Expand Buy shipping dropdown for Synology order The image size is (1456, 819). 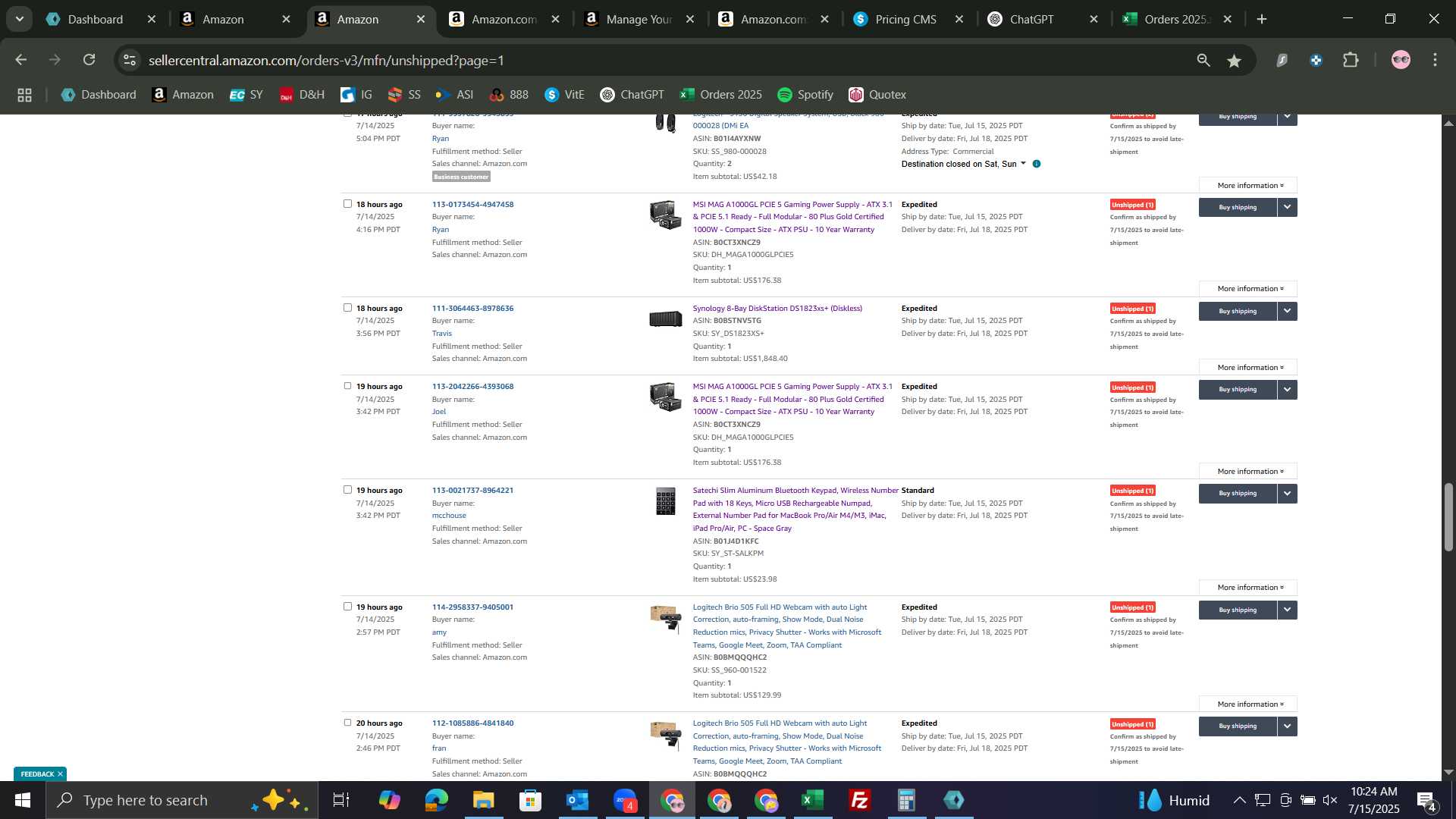[1287, 311]
